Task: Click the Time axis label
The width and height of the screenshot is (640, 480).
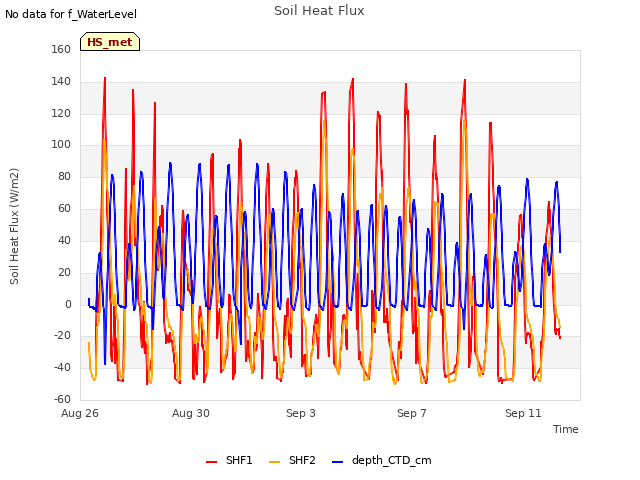Action: (566, 429)
